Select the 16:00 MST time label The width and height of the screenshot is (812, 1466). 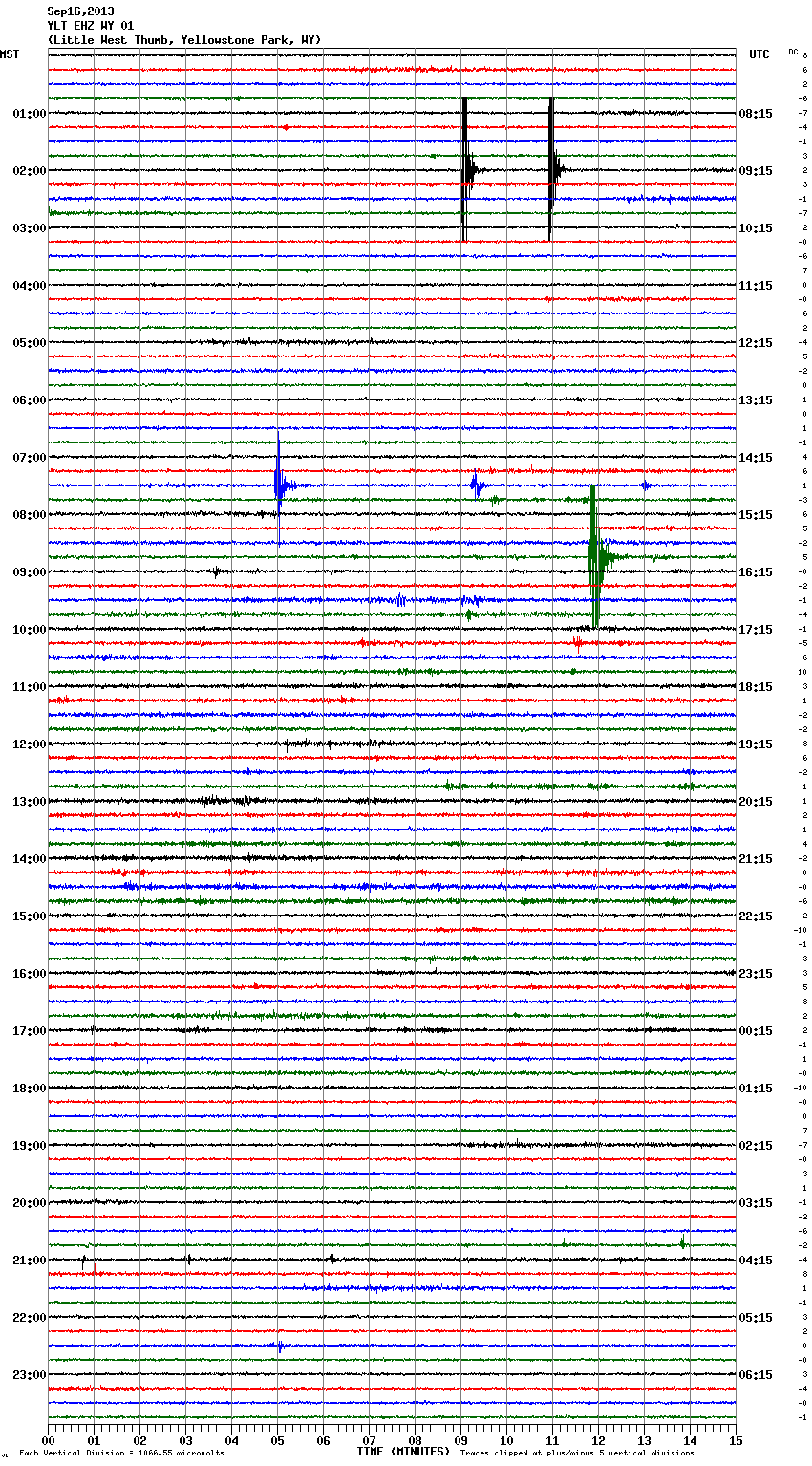pyautogui.click(x=30, y=974)
